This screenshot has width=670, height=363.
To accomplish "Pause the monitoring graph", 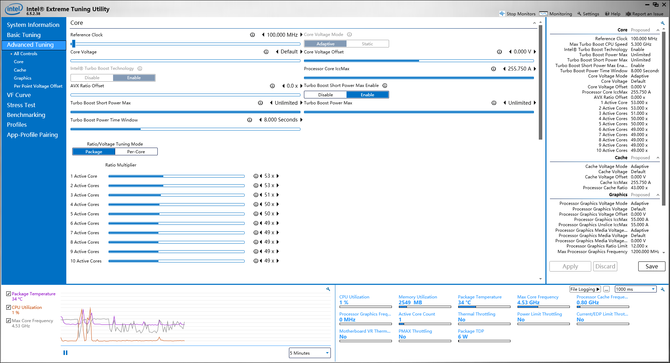I will click(x=65, y=353).
